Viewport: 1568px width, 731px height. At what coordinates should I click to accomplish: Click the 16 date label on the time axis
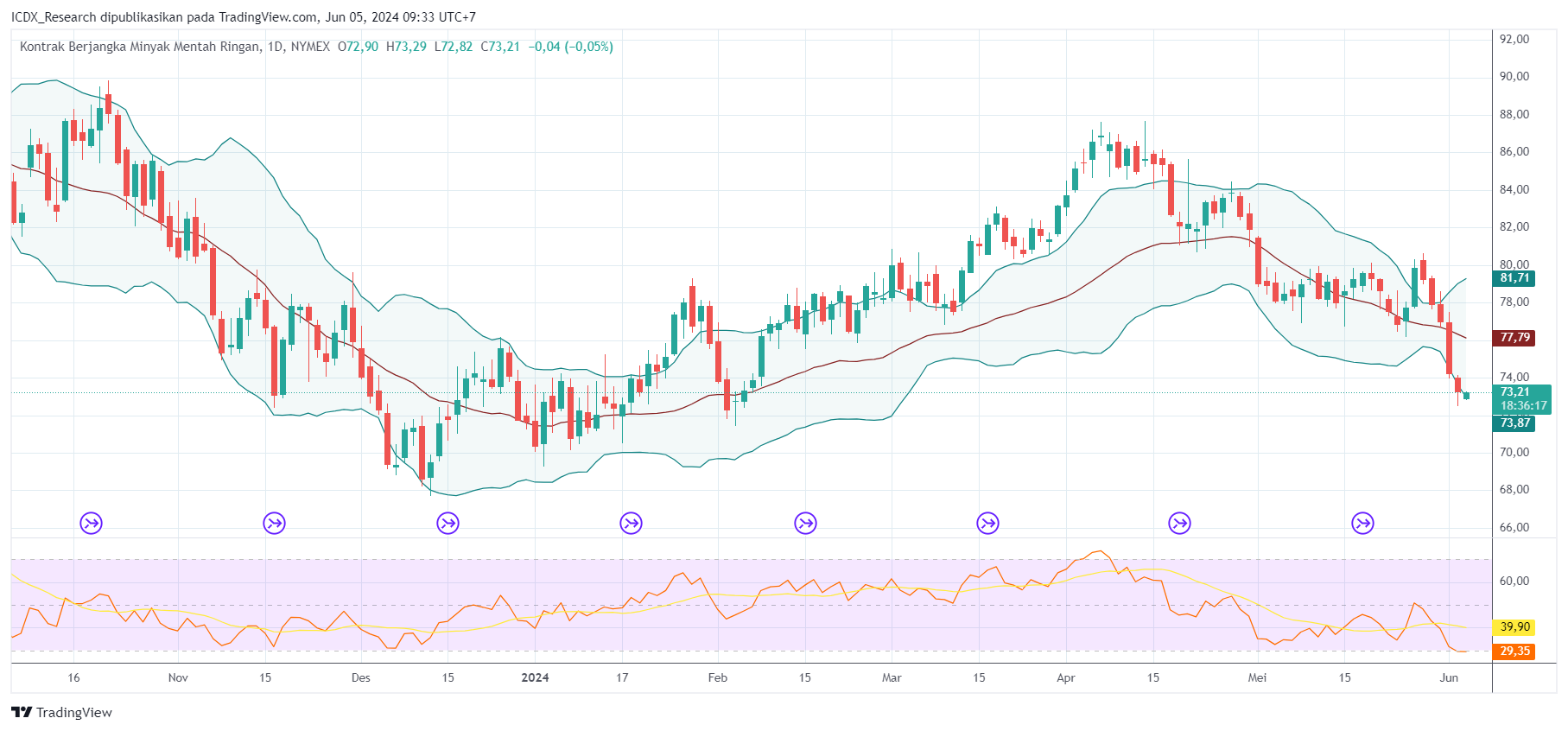[73, 677]
